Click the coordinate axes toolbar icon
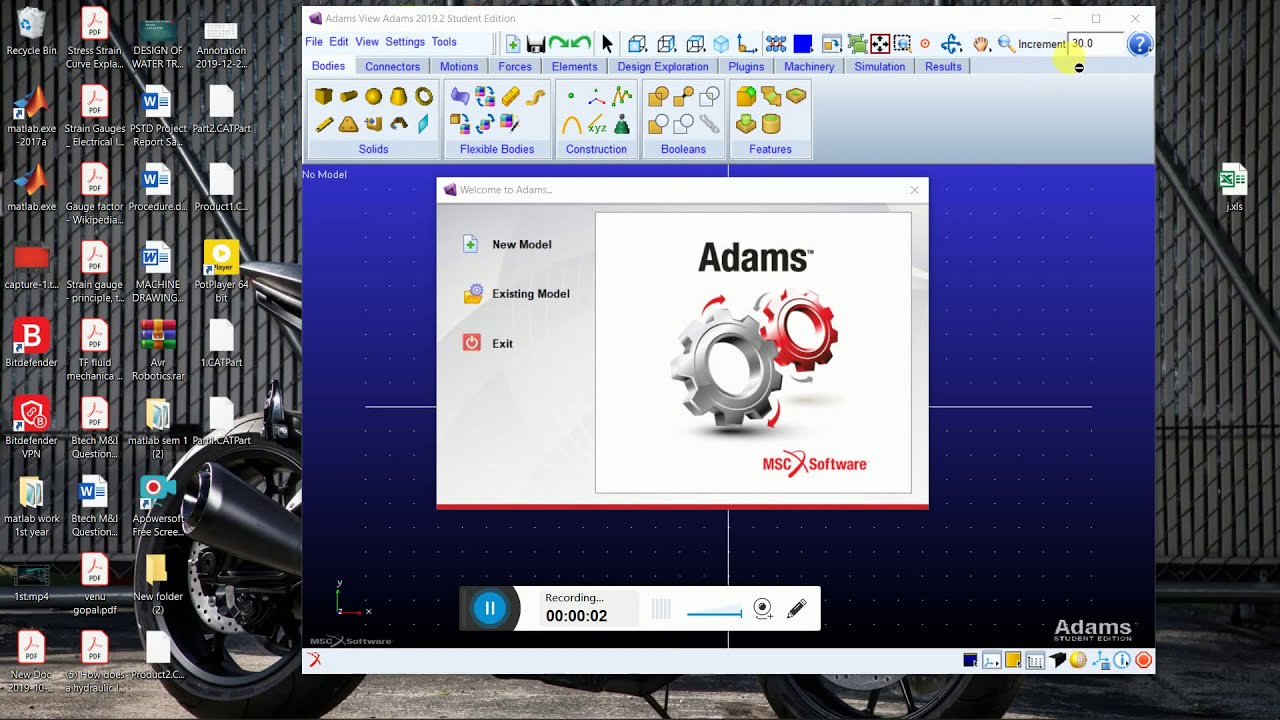Screen dimensions: 1280x720 (746, 44)
